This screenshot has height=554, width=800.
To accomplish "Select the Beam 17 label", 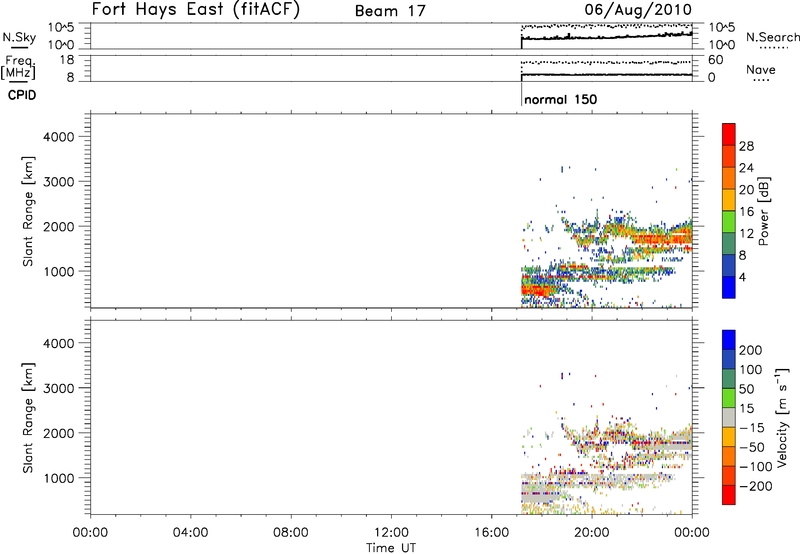I will (390, 11).
